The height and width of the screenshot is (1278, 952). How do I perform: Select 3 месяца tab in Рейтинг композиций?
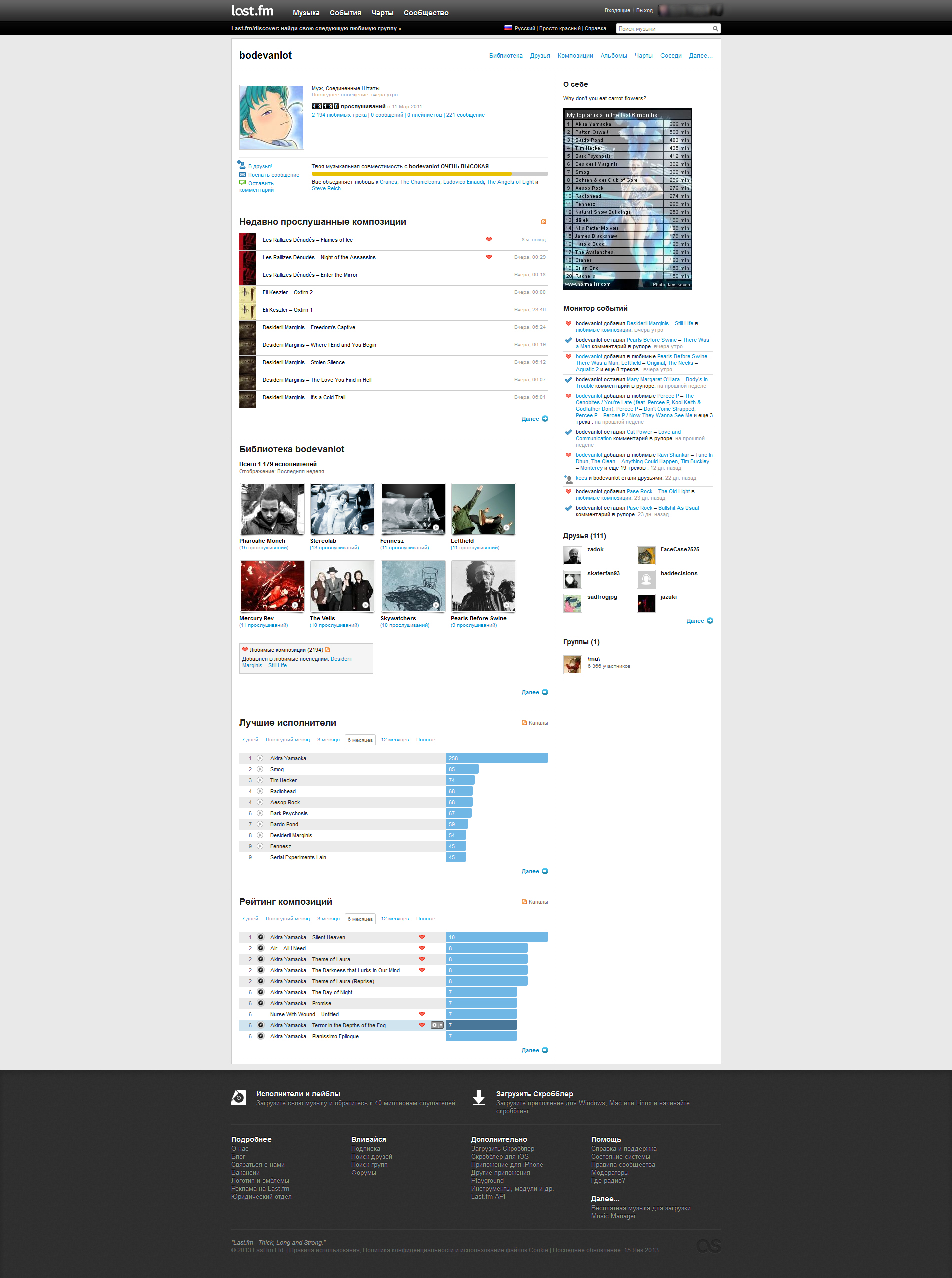[329, 919]
